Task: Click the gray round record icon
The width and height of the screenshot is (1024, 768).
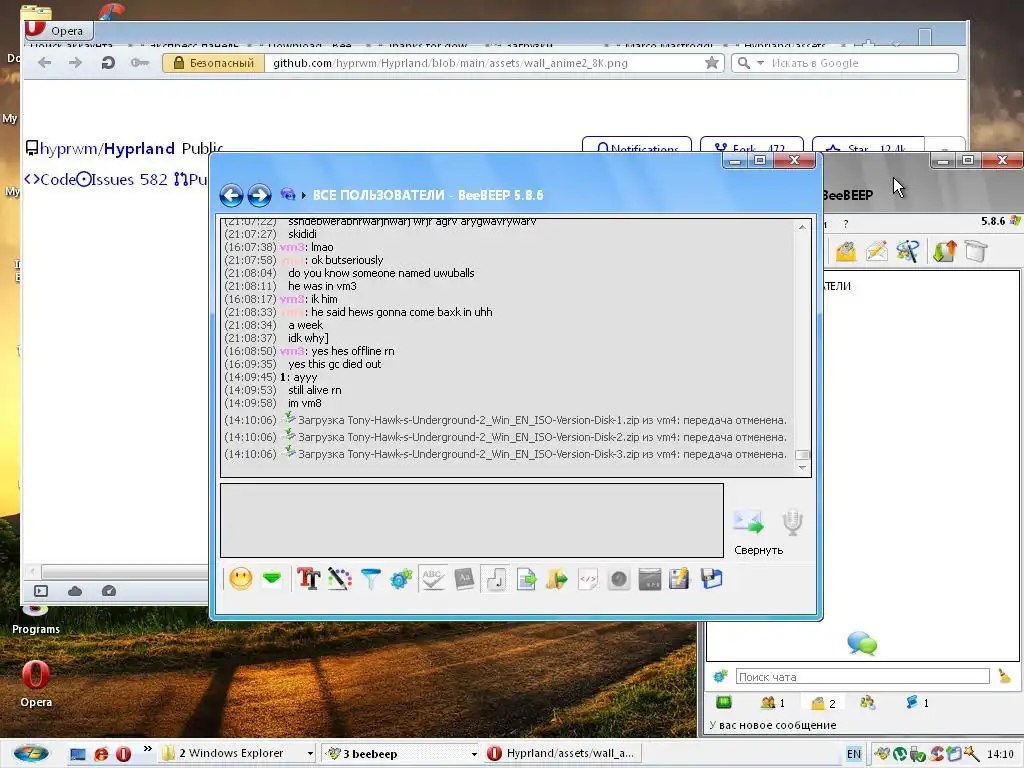Action: pyautogui.click(x=618, y=579)
